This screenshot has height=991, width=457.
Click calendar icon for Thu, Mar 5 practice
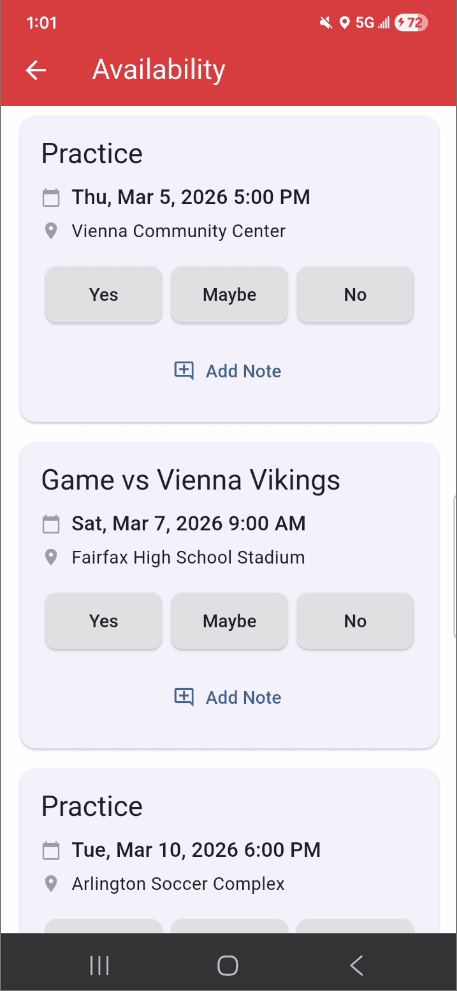click(x=51, y=197)
